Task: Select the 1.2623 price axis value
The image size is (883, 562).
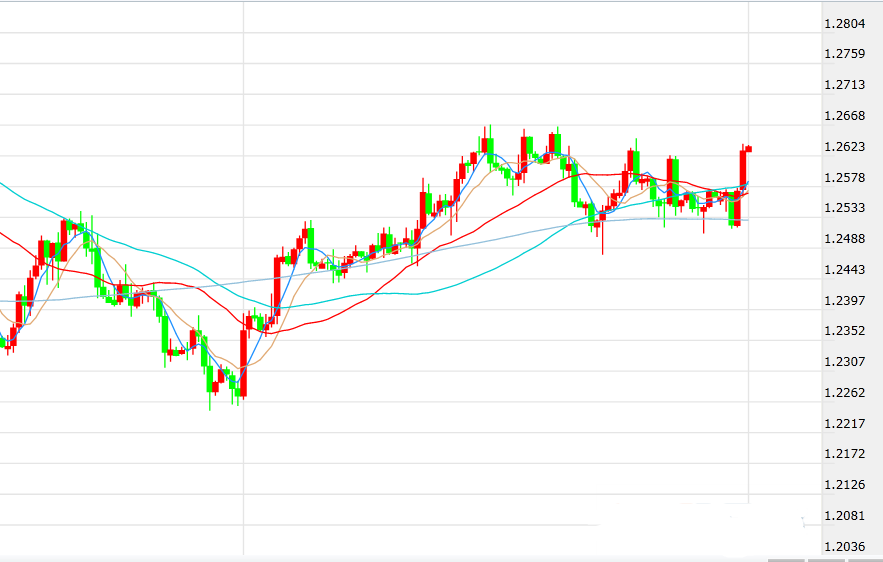Action: (x=844, y=147)
